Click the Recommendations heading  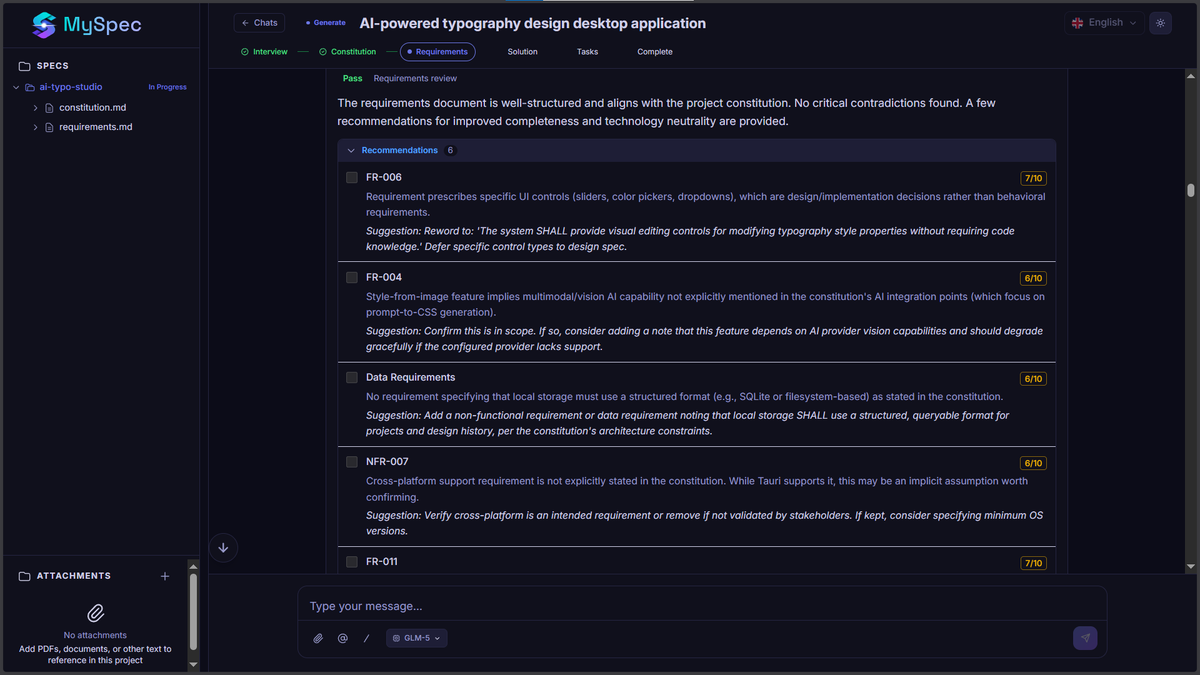coord(400,150)
